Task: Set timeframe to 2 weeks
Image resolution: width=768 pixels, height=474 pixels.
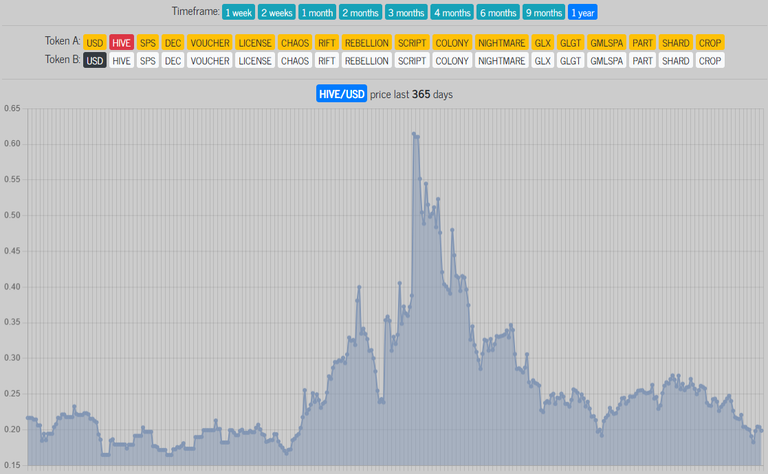Action: (x=277, y=12)
